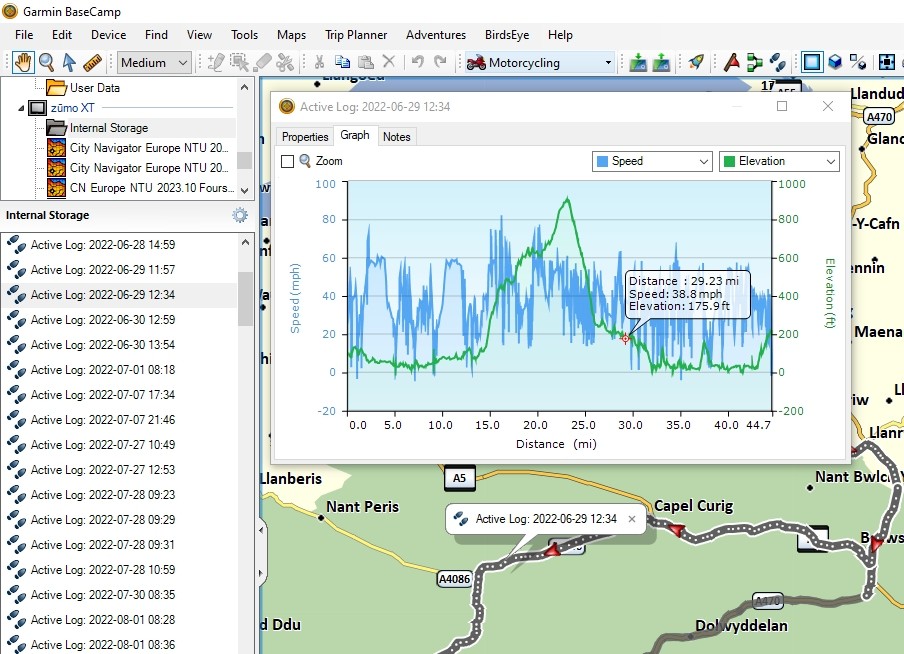Click the rocket Adventure icon

pyautogui.click(x=696, y=62)
